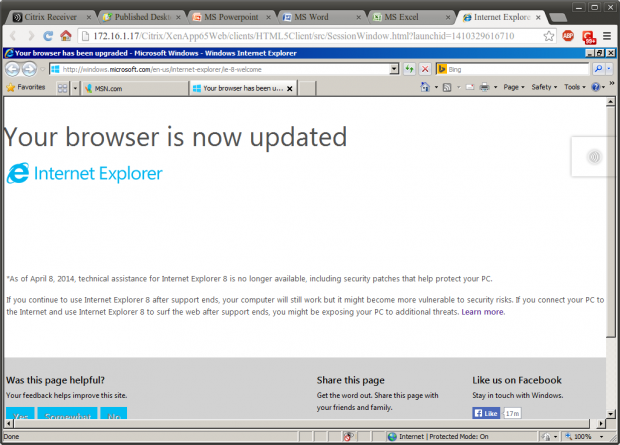The image size is (620, 445).
Task: Select MSN.com tab in IE
Action: pyautogui.click(x=135, y=89)
